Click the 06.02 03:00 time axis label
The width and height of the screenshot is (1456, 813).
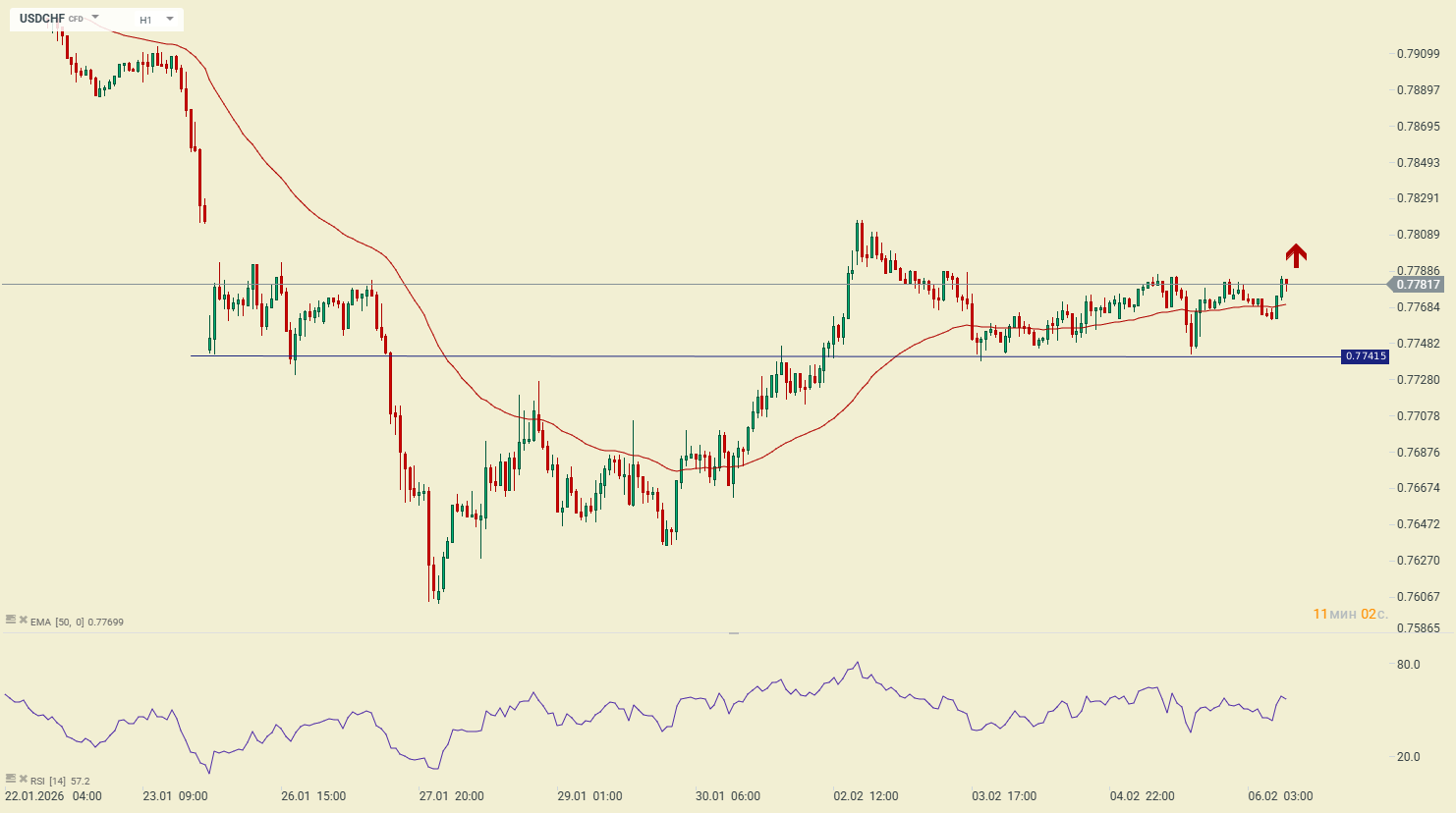coord(1279,796)
